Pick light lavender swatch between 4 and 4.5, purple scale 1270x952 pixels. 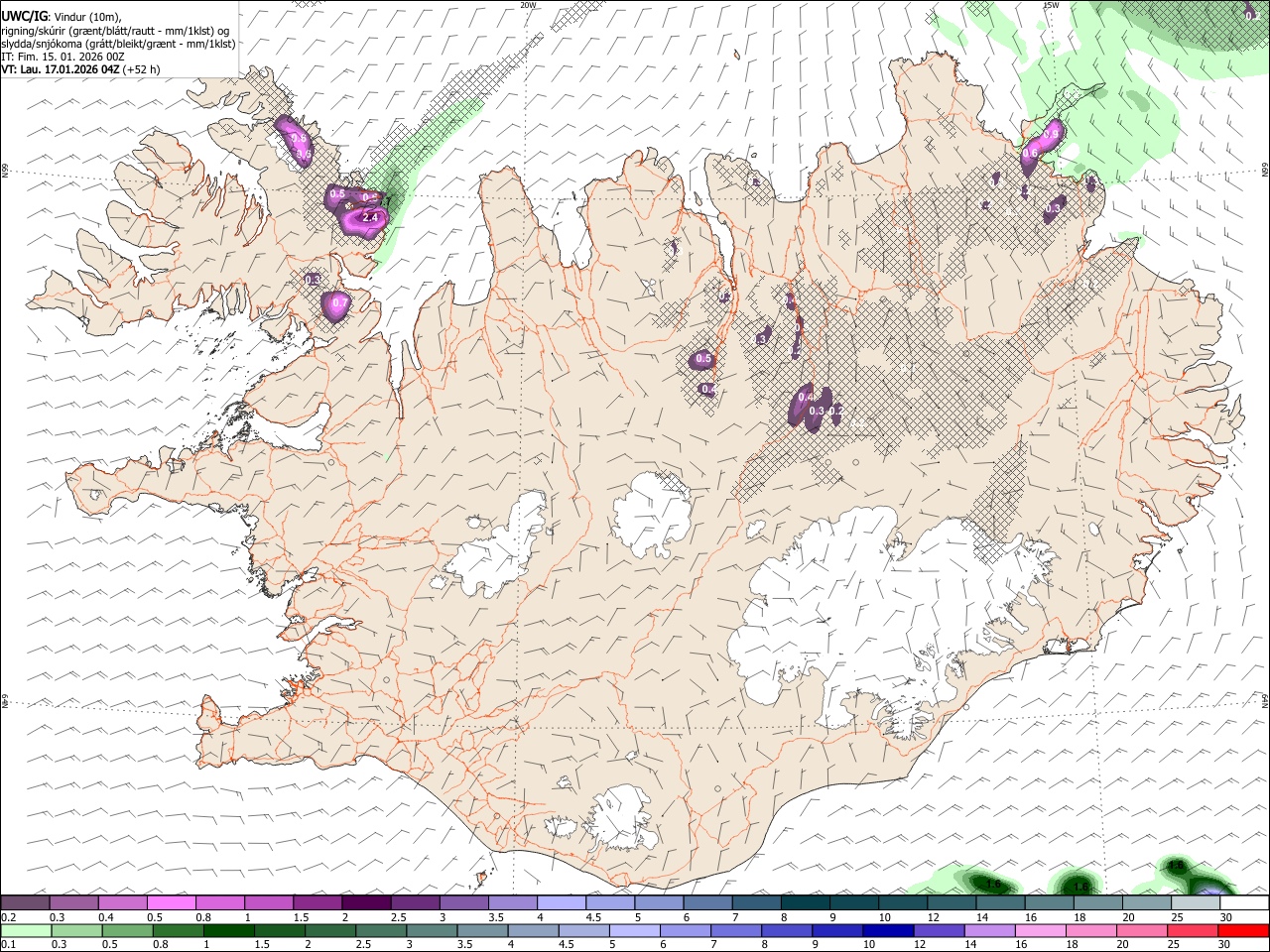[562, 903]
